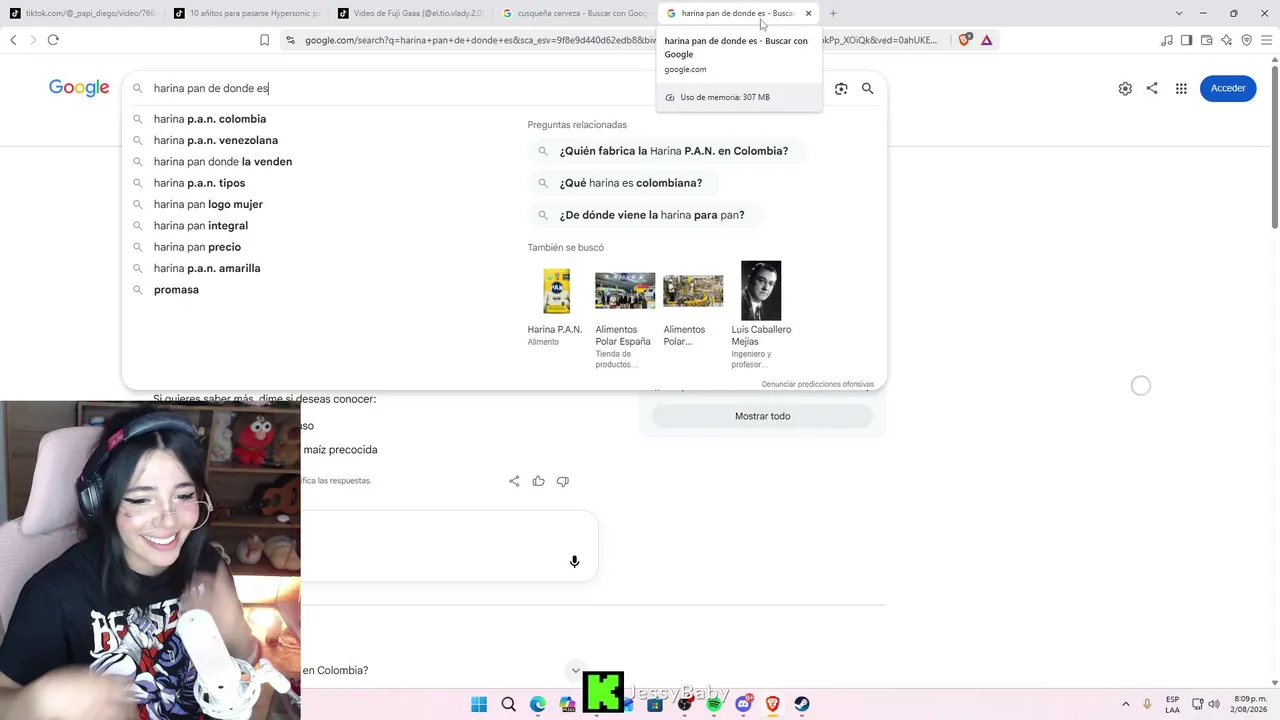Share the AI answer
Viewport: 1280px width, 720px height.
pos(514,481)
